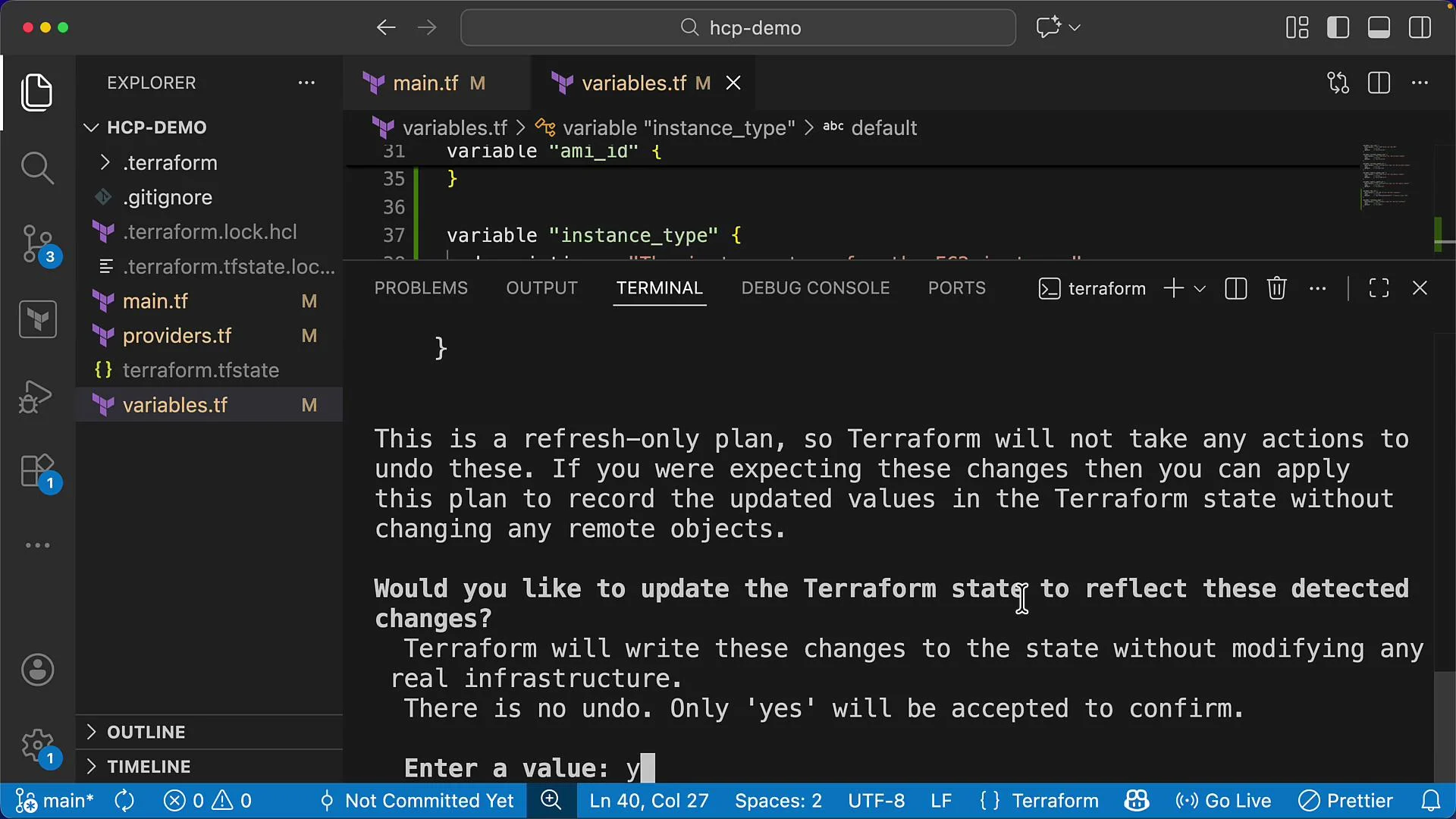Switch to the OUTPUT panel tab
This screenshot has width=1456, height=819.
(x=541, y=288)
